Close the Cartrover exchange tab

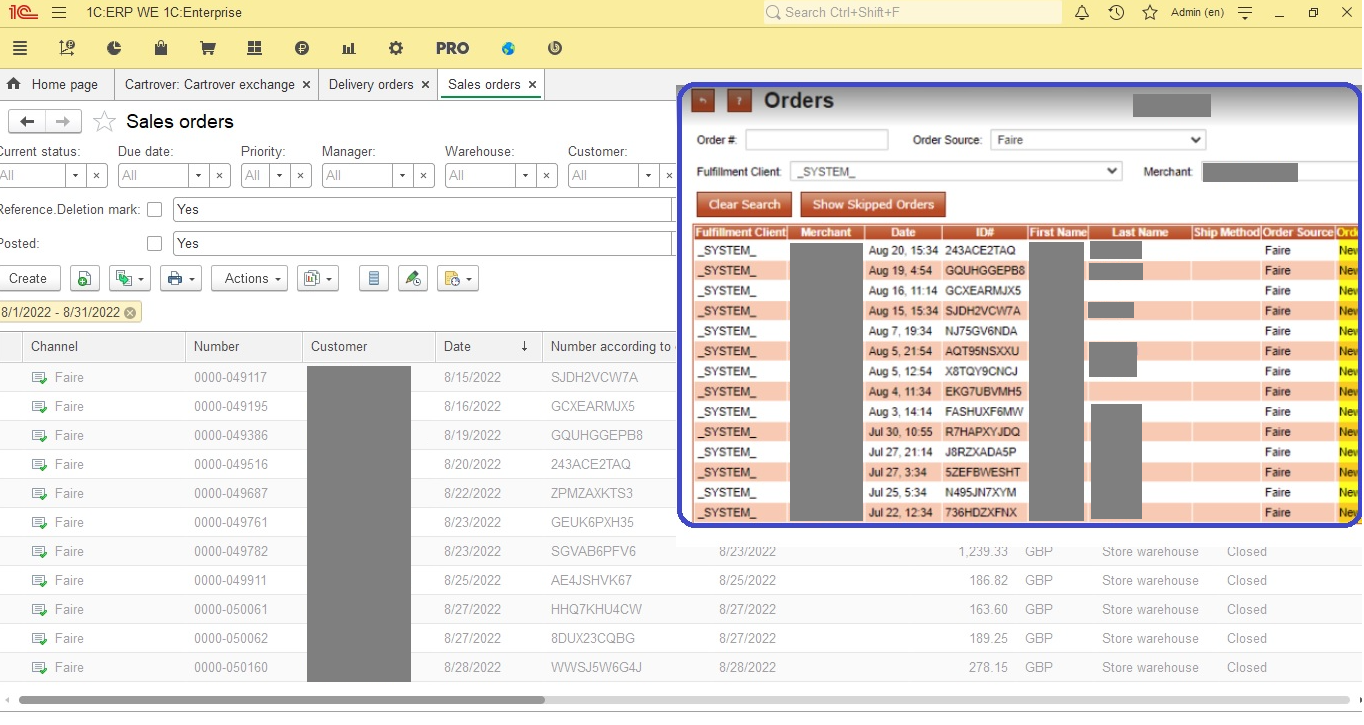(x=306, y=85)
